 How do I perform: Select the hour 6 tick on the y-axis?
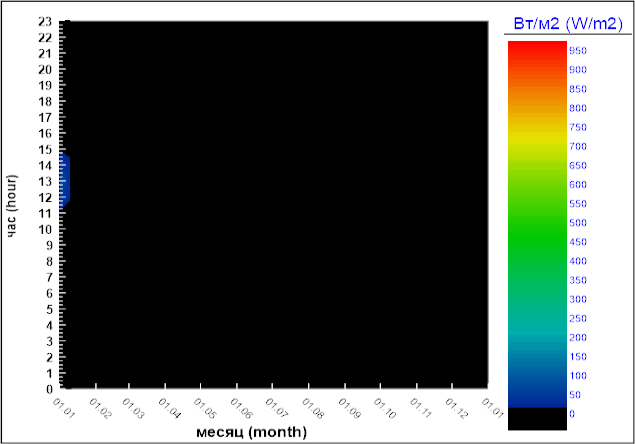[48, 293]
